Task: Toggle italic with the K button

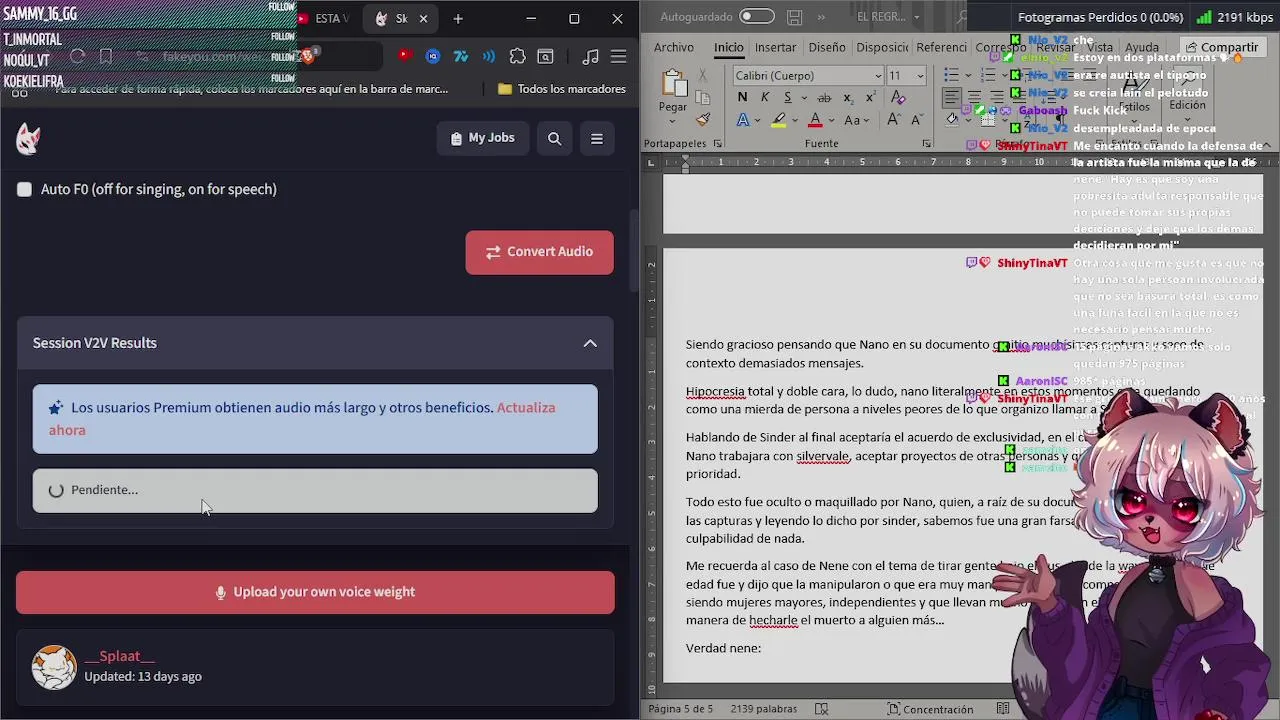Action: (765, 97)
